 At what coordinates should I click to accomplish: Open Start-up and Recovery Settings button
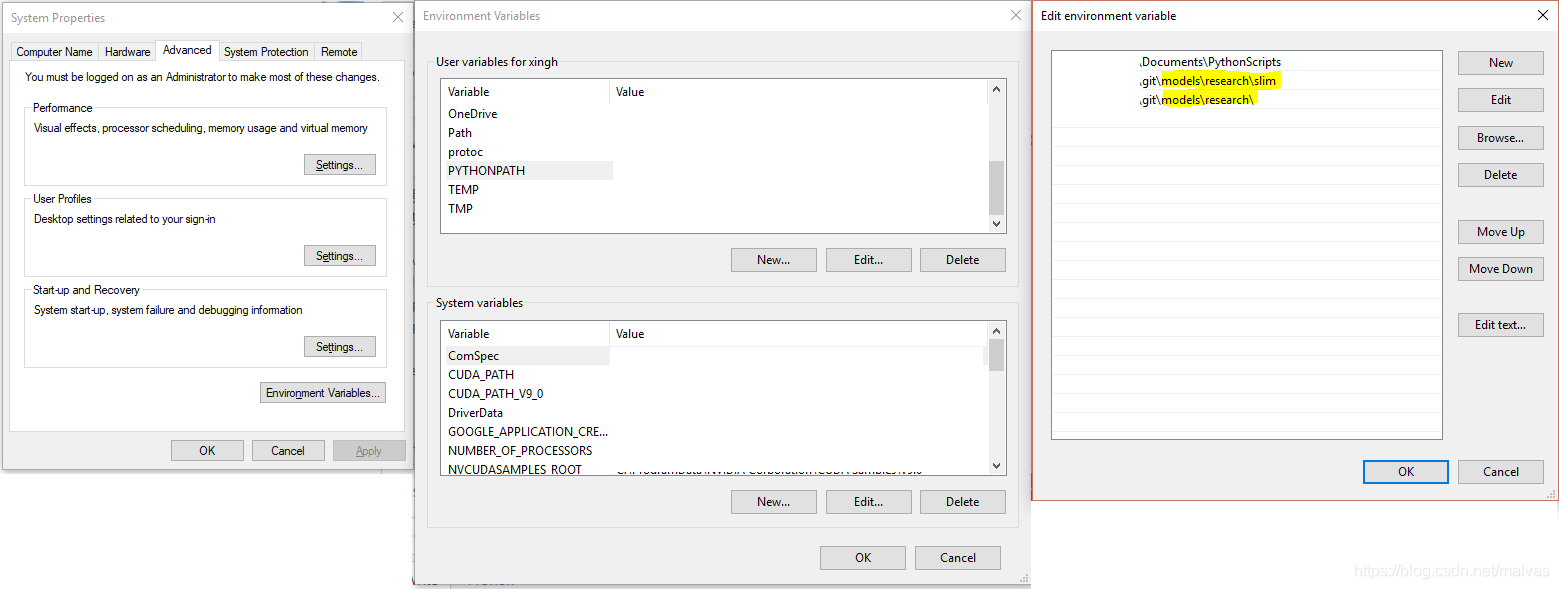(340, 347)
